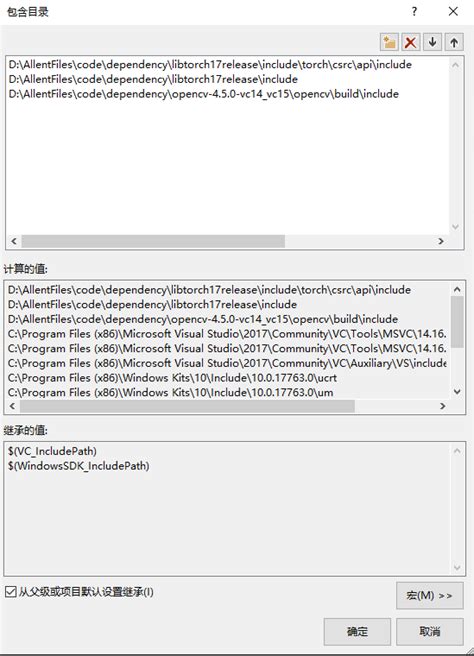Delete the selected include path
The width and height of the screenshot is (474, 656).
411,42
